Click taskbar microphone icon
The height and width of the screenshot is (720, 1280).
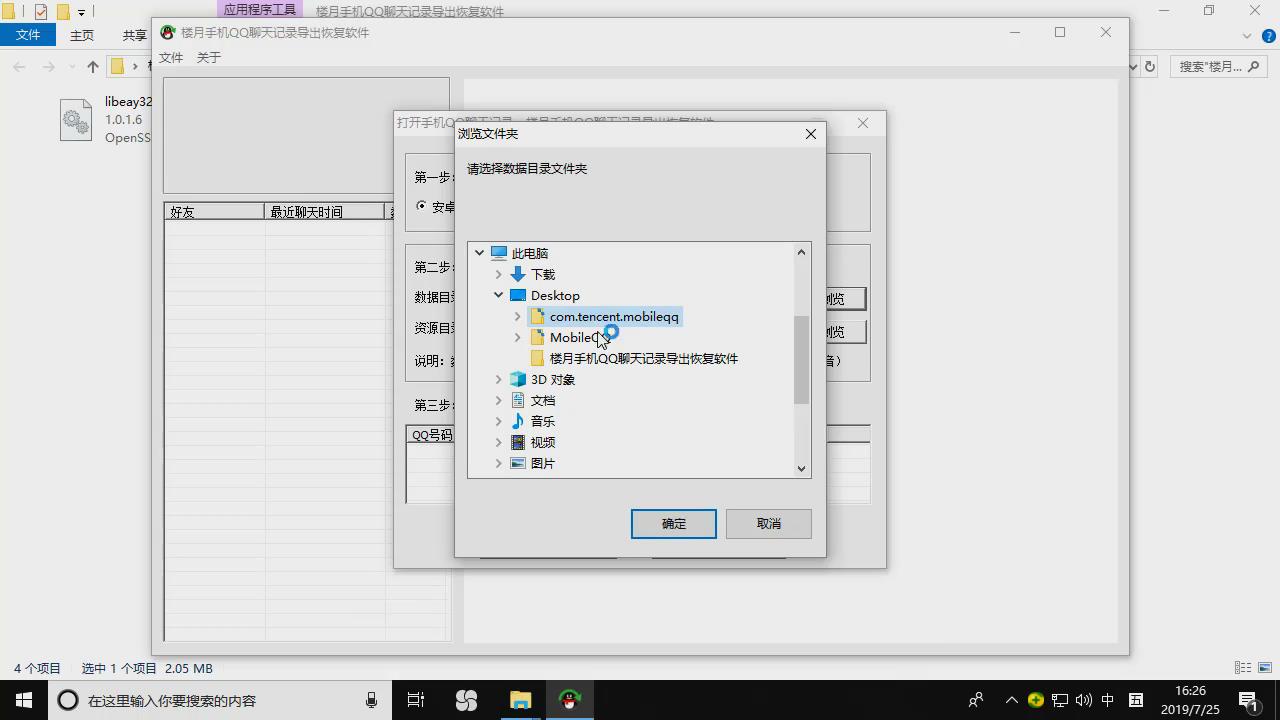tap(372, 700)
